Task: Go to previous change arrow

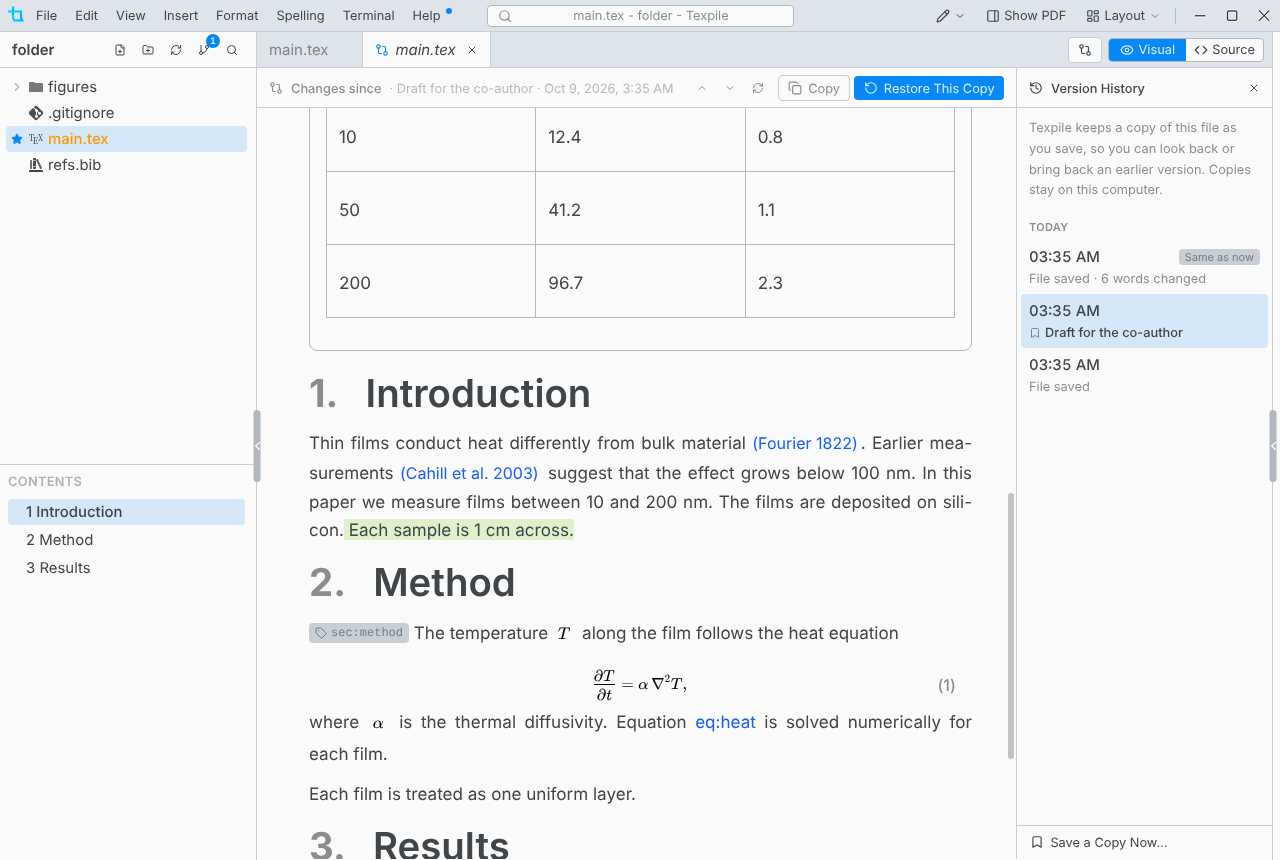Action: (x=702, y=88)
